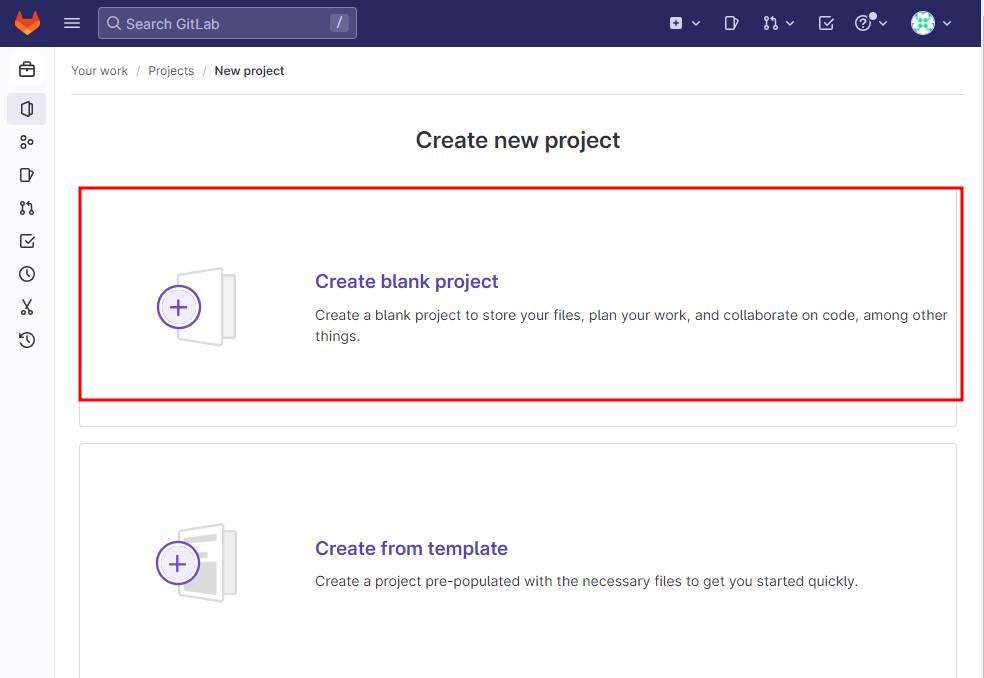984x678 pixels.
Task: Click the slash shortcut badge in search
Action: pos(339,23)
